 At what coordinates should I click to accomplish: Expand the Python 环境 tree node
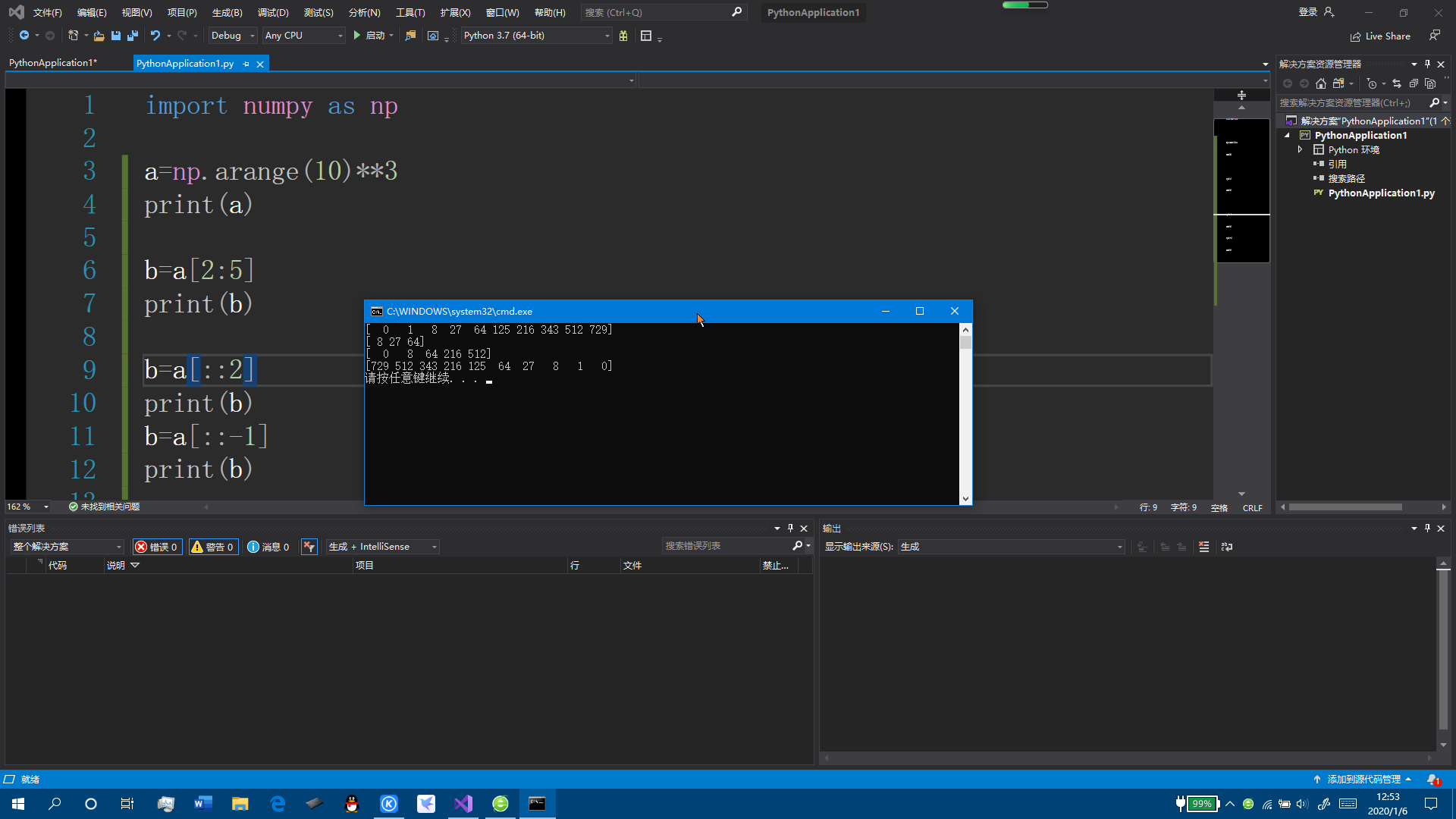[x=1300, y=149]
